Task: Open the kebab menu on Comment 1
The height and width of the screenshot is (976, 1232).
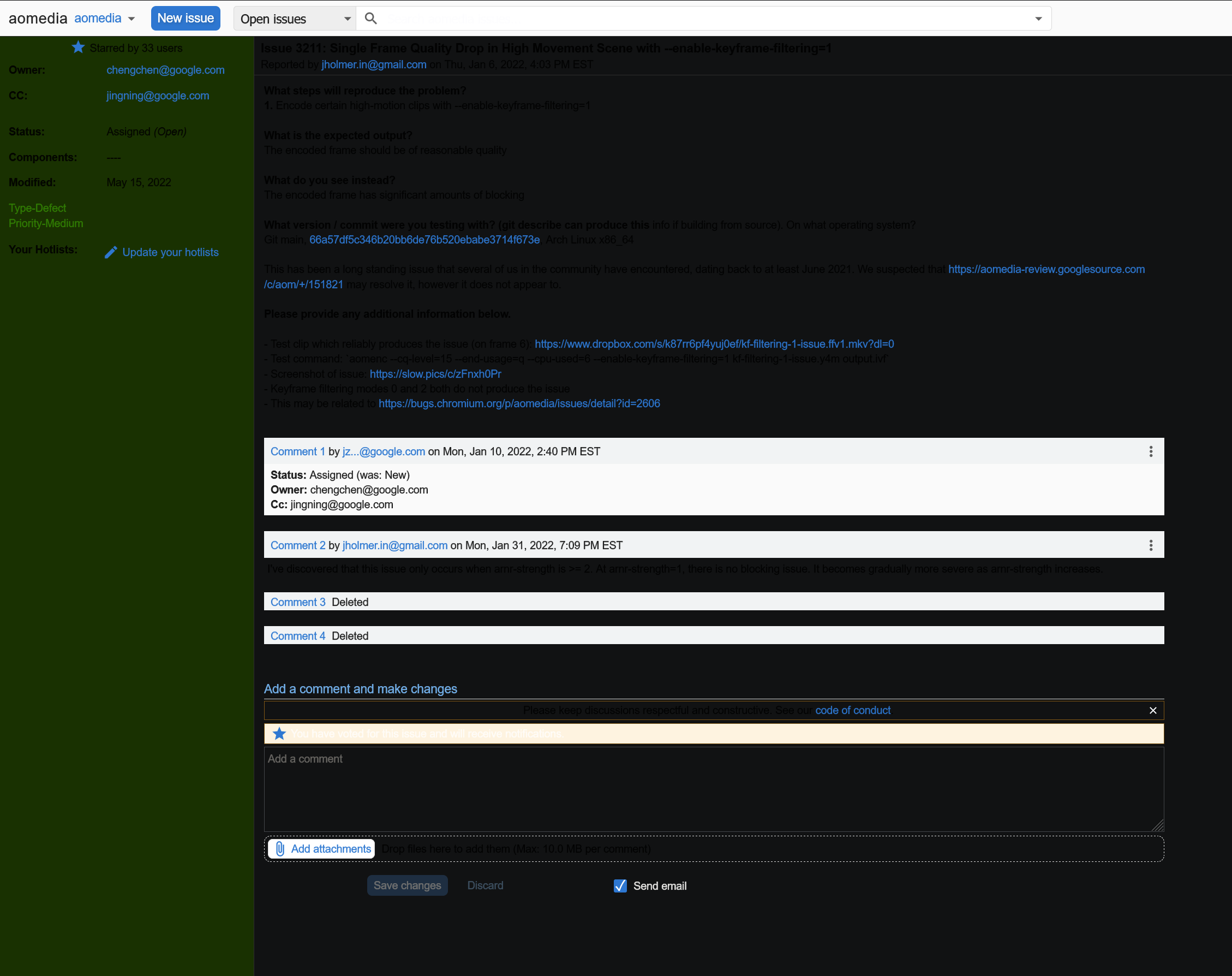Action: point(1150,451)
